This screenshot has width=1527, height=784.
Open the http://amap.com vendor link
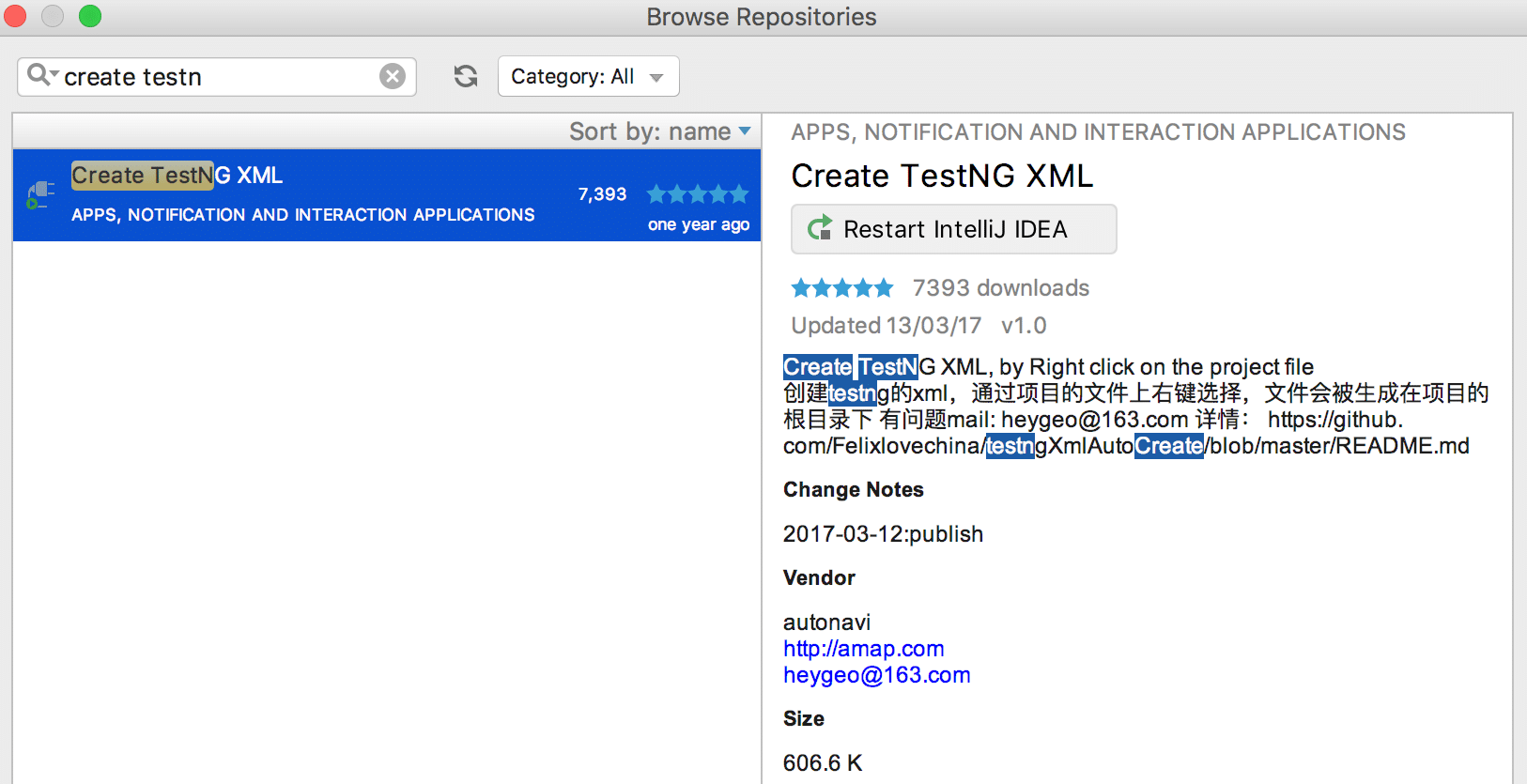[x=863, y=649]
